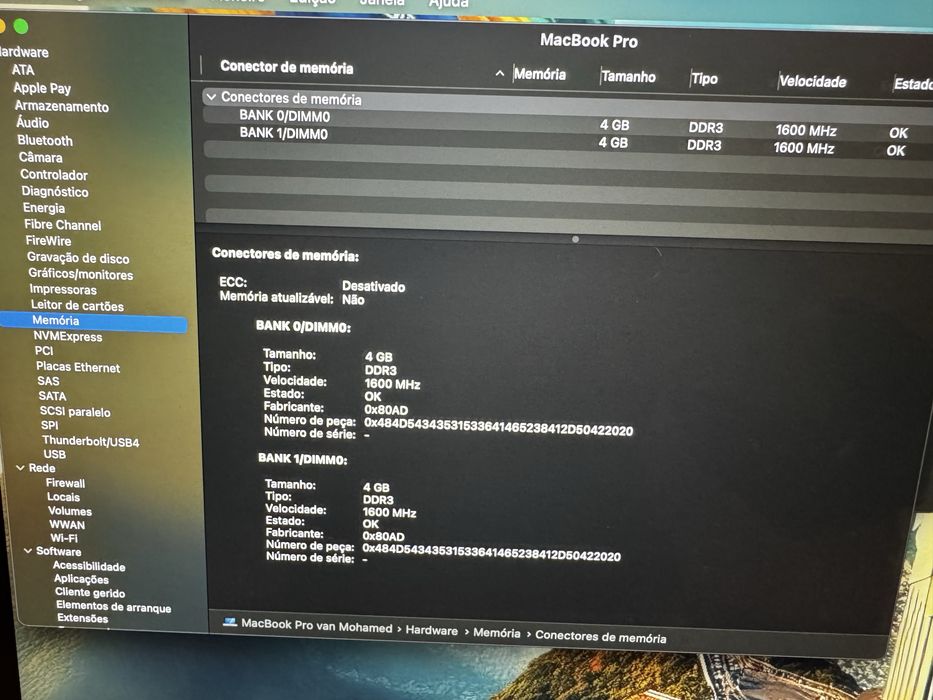This screenshot has height=700, width=933.
Task: Select SAS in the sidebar
Action: [48, 382]
